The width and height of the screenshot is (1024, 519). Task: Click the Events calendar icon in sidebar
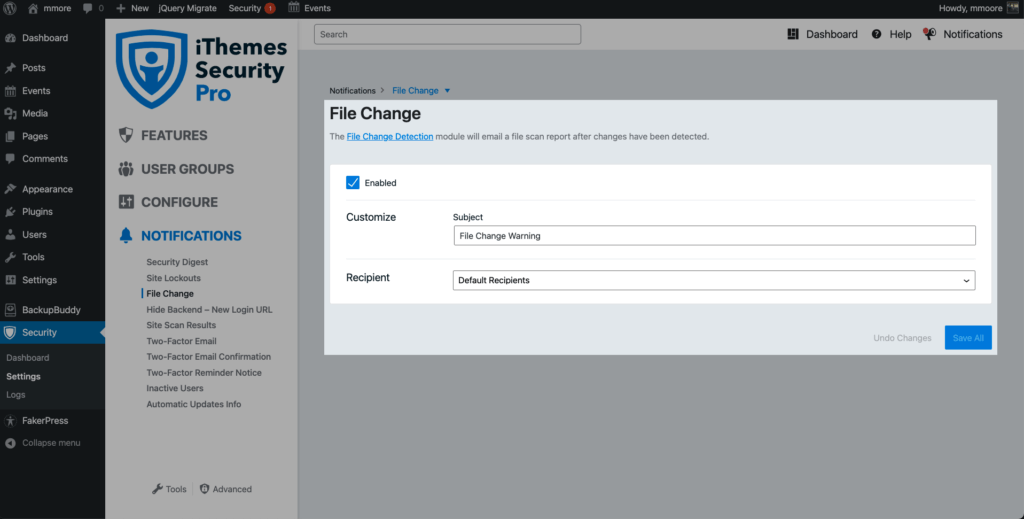tap(10, 91)
